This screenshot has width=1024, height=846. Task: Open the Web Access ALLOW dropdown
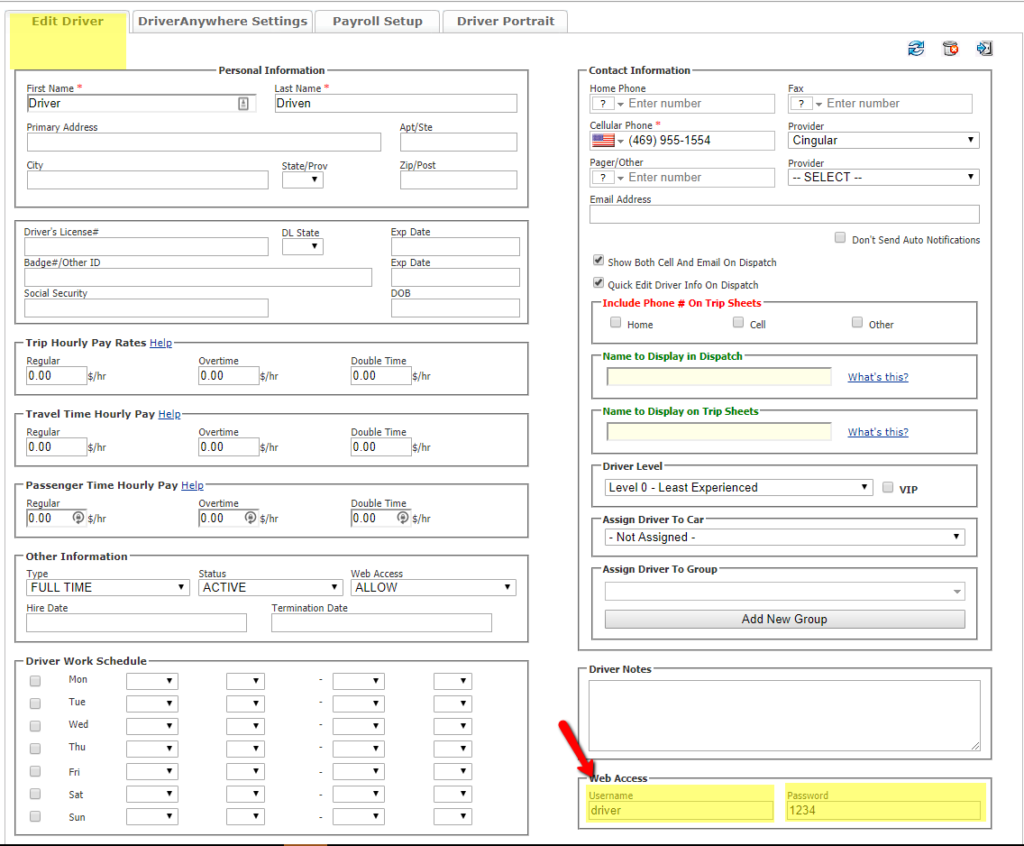(x=433, y=588)
